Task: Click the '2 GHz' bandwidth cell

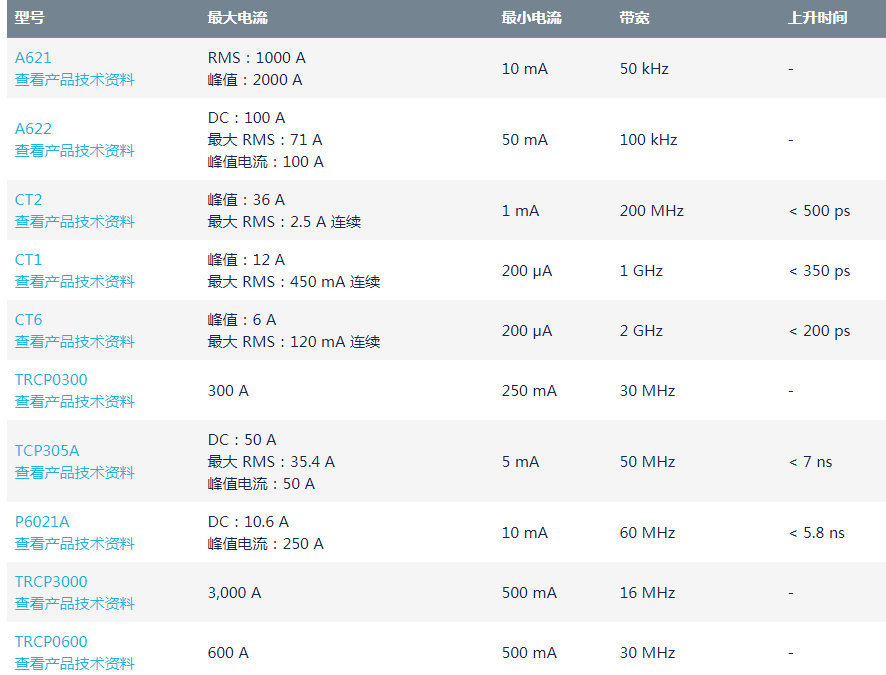Action: click(x=641, y=331)
